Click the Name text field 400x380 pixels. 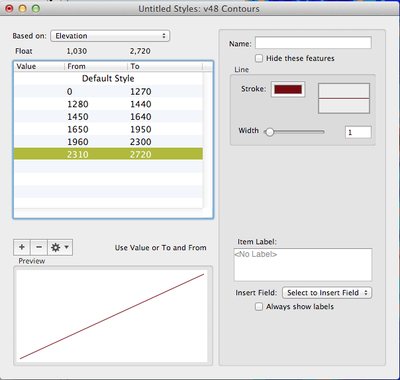[313, 43]
